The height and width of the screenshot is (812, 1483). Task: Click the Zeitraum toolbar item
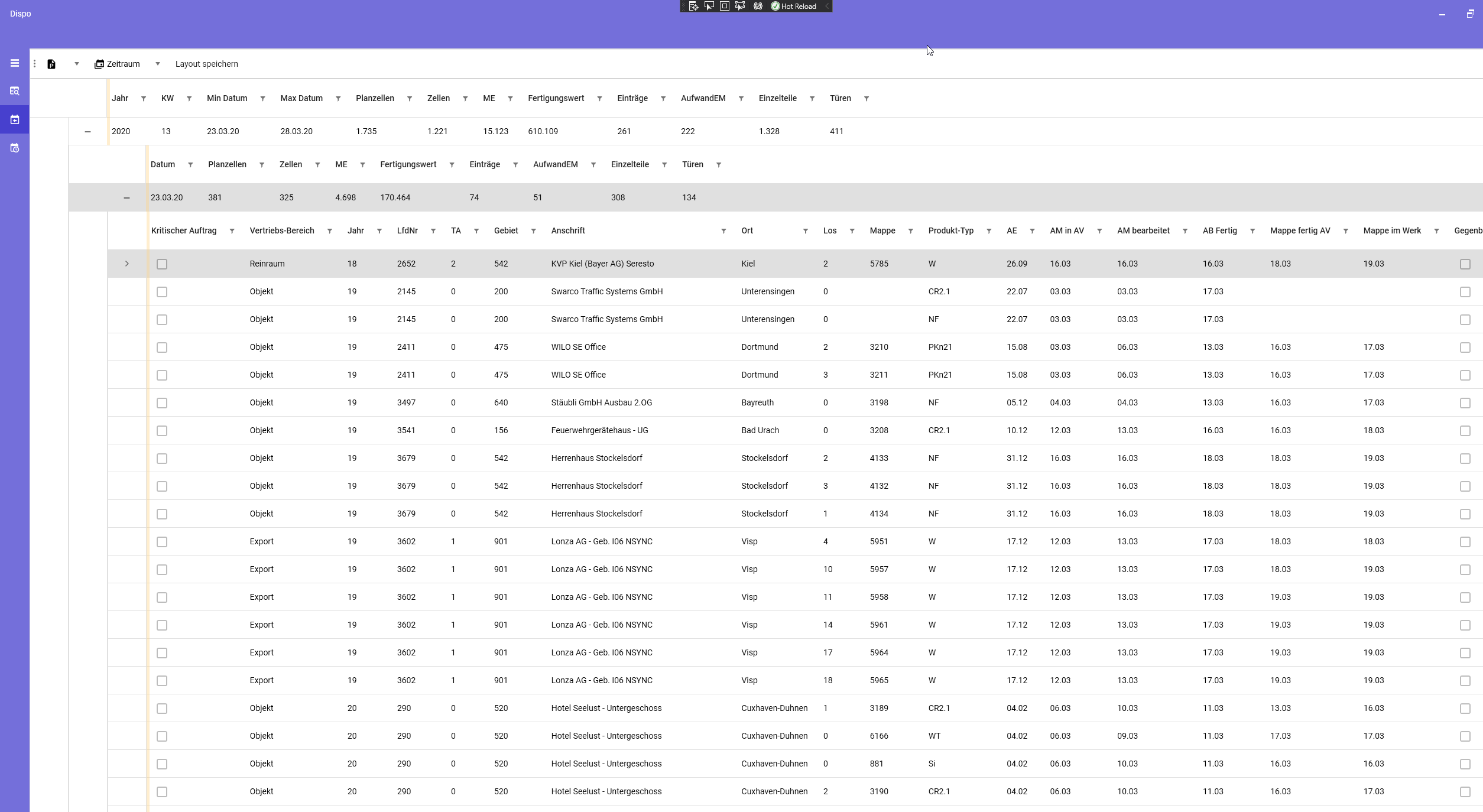click(x=118, y=64)
